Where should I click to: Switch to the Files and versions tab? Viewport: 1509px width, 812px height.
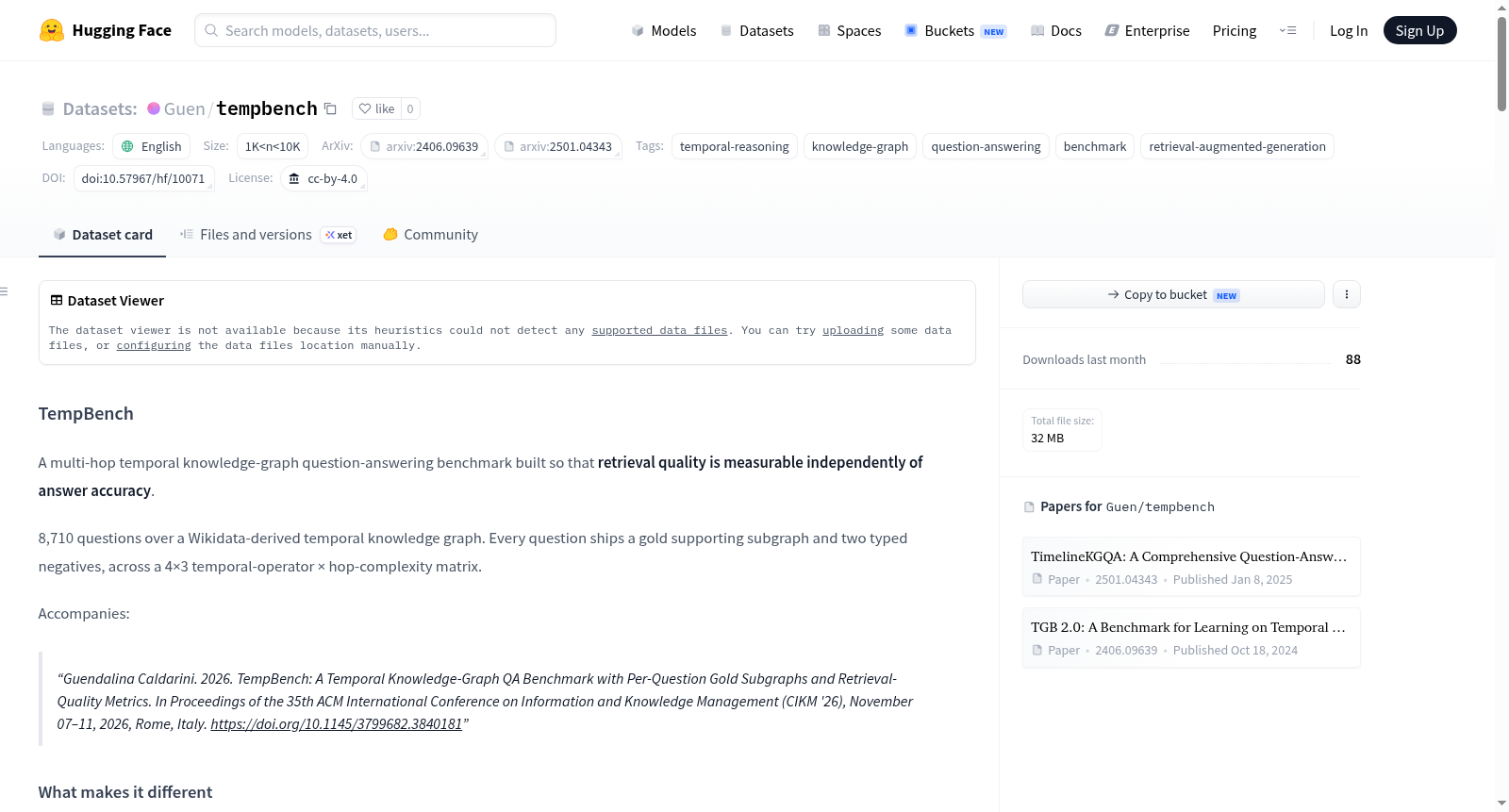pyautogui.click(x=268, y=235)
